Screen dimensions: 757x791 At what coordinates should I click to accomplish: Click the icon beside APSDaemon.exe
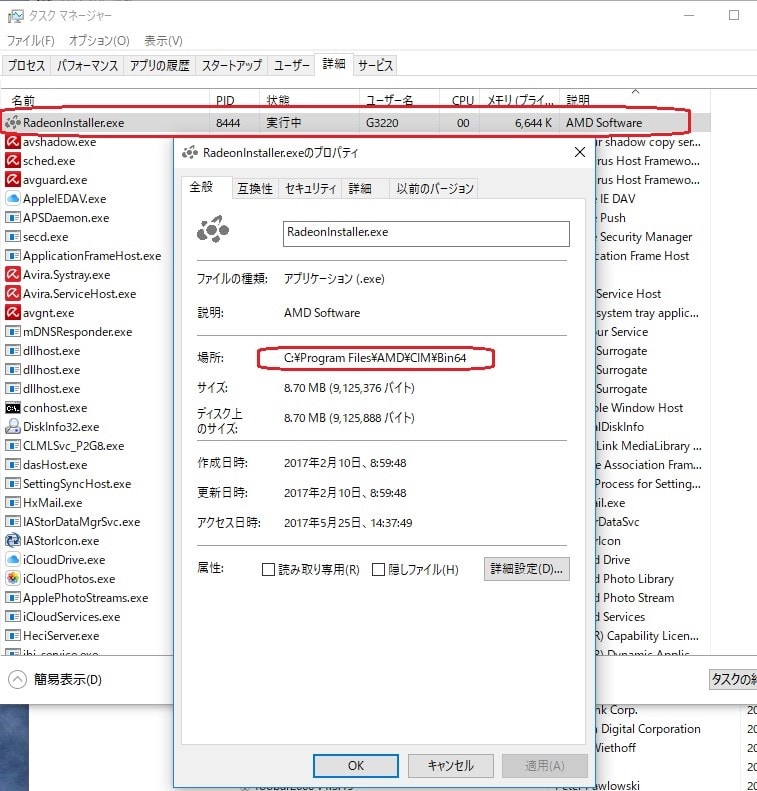pos(13,217)
